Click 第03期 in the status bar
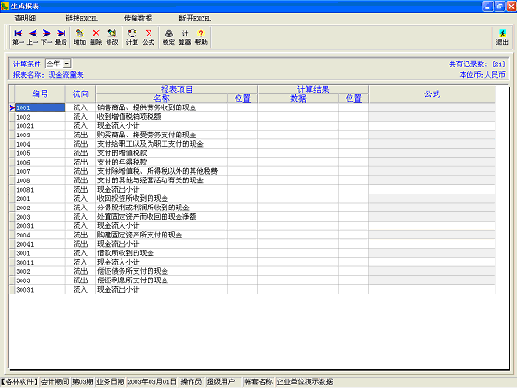This screenshot has height=388, width=517. coord(83,382)
